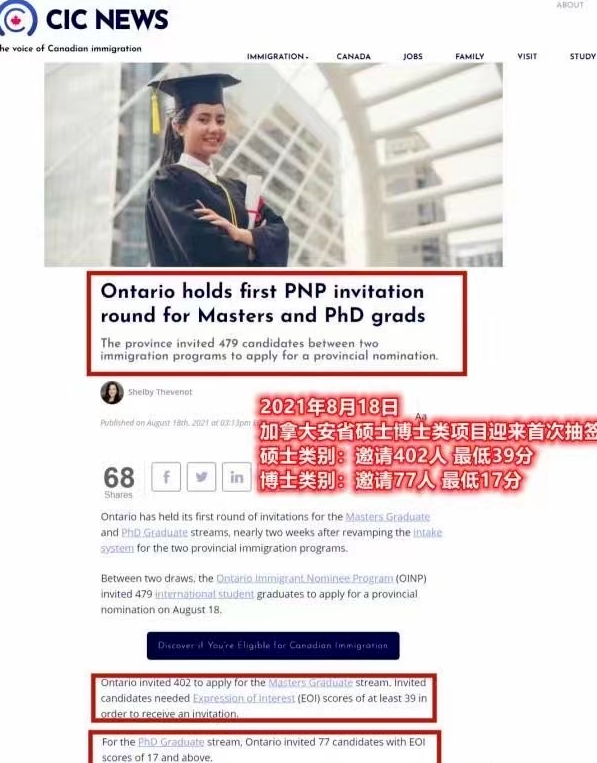Screen dimensions: 597x763
Task: Click Shelby Thevenot author avatar
Action: [x=112, y=393]
